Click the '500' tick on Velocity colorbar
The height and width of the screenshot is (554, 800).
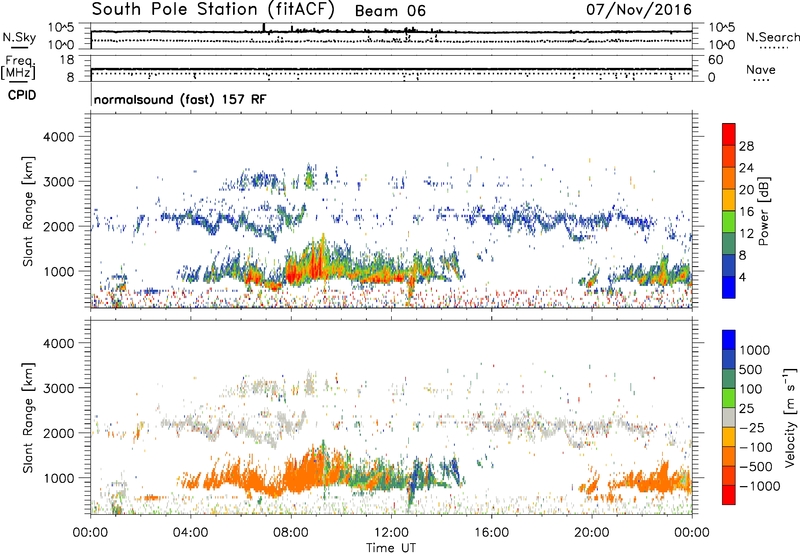pos(750,370)
